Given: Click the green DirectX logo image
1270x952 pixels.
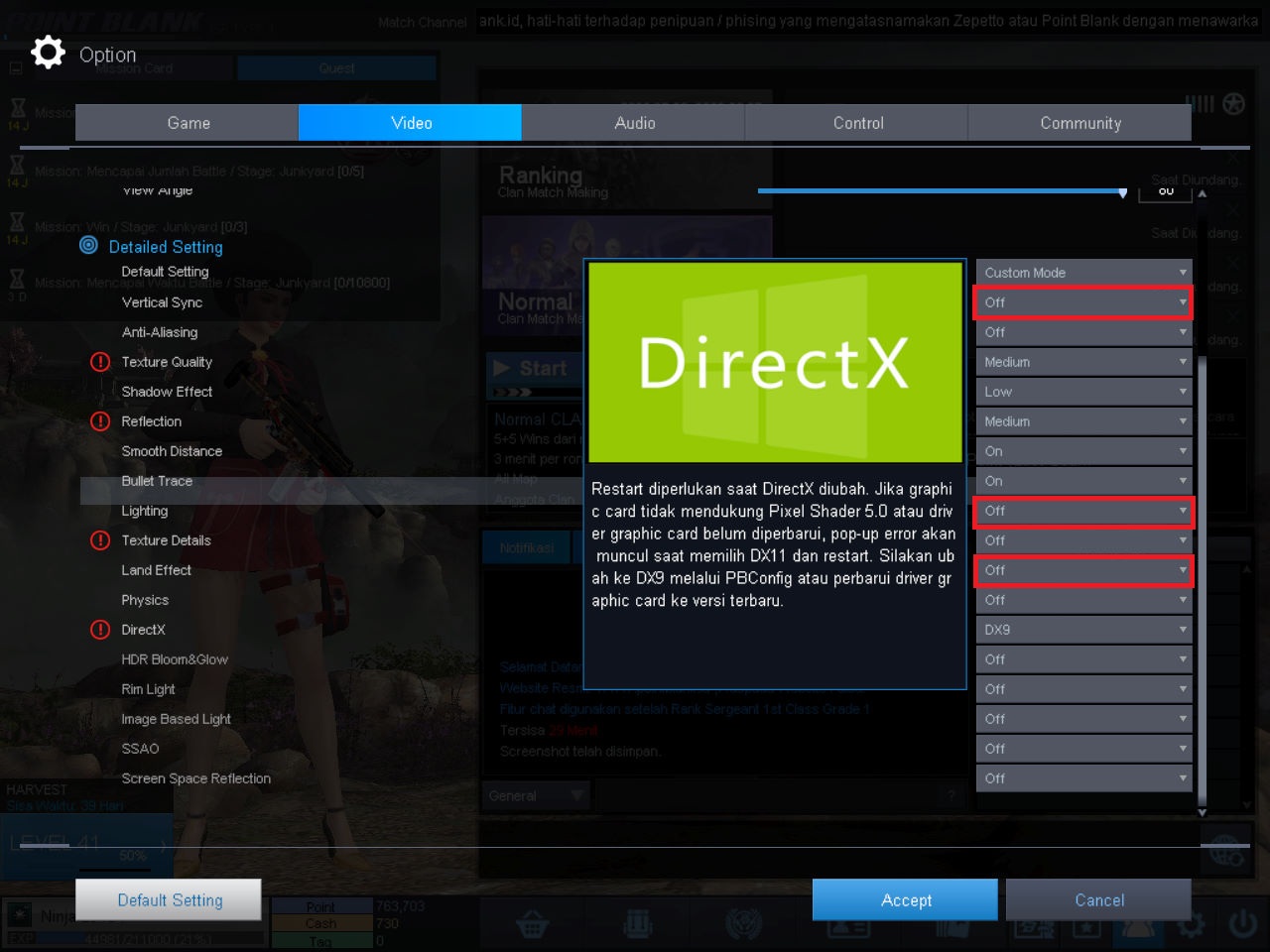Looking at the screenshot, I should pos(775,362).
